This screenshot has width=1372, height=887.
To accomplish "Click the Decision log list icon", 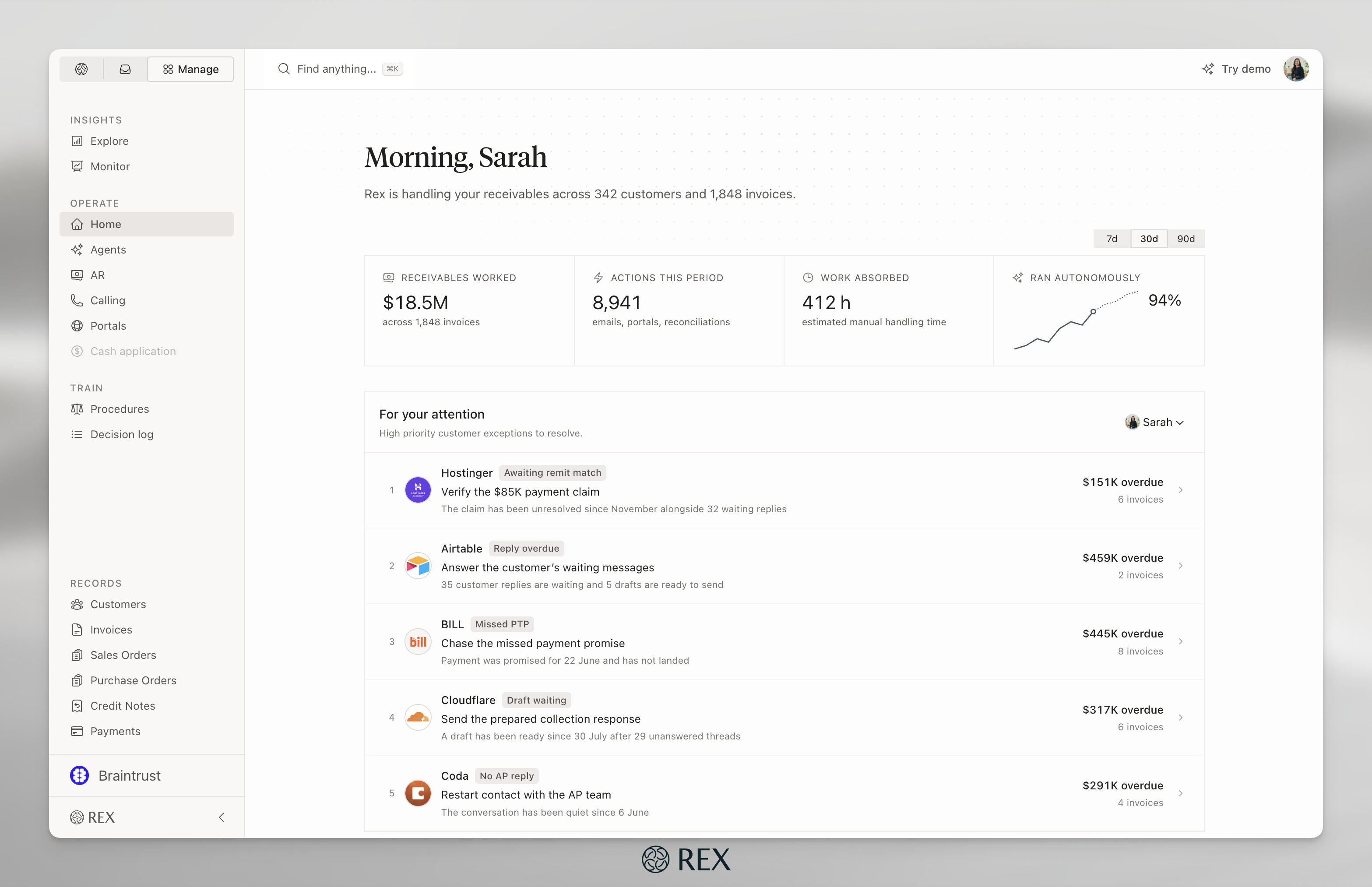I will 77,434.
